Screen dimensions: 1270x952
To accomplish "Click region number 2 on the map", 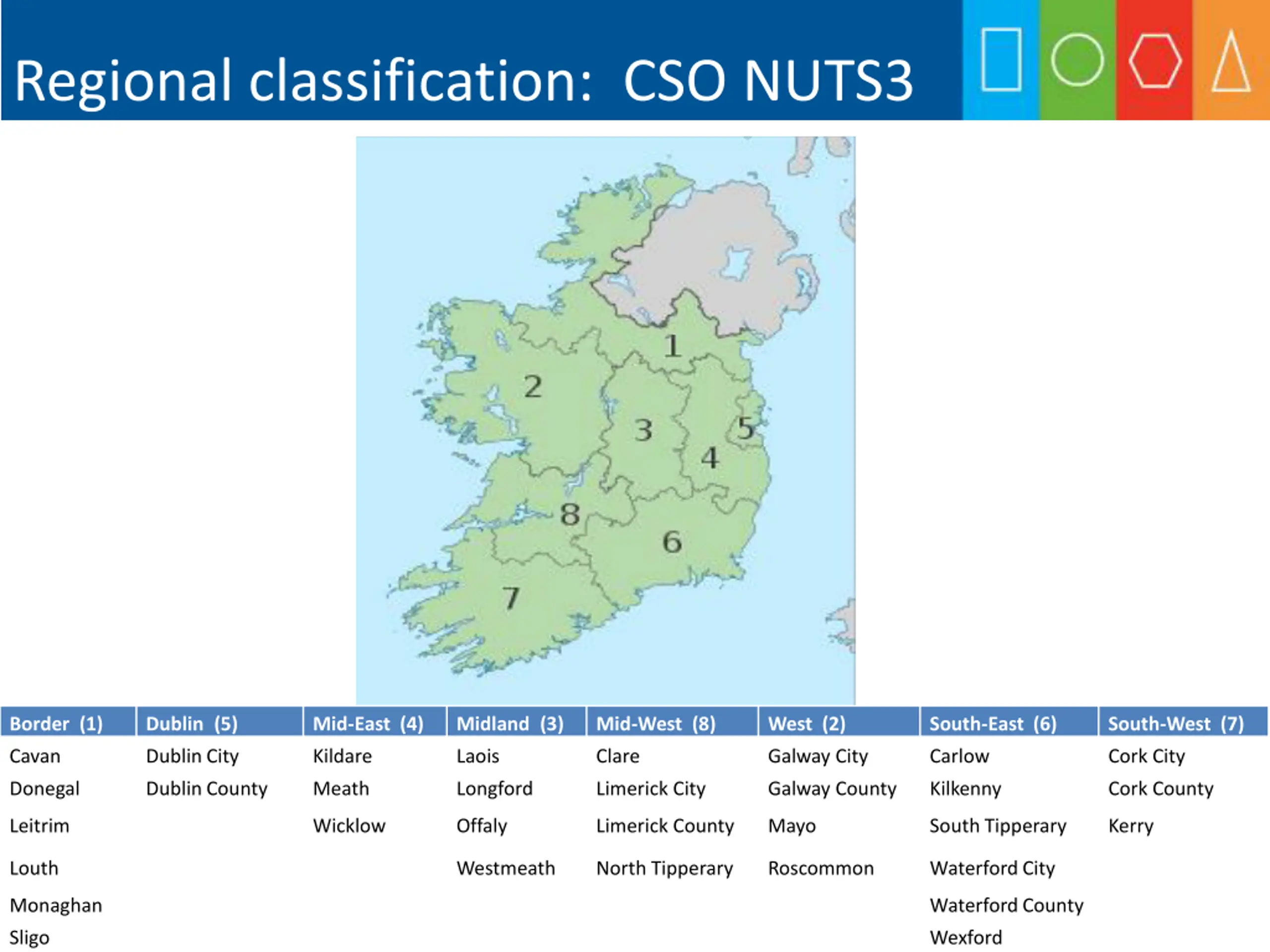I will (x=532, y=386).
